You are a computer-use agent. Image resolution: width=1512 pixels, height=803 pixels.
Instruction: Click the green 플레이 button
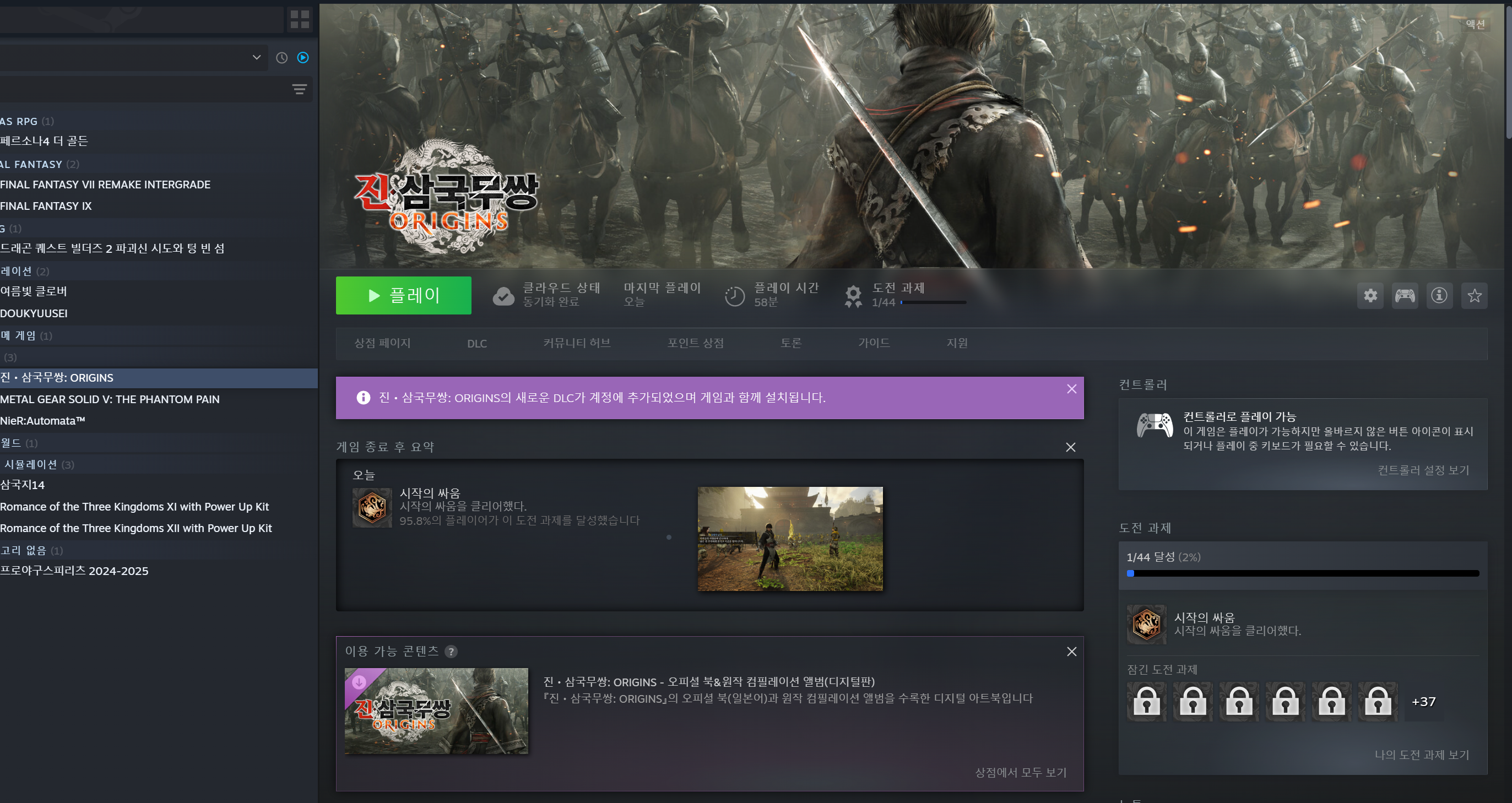coord(403,295)
